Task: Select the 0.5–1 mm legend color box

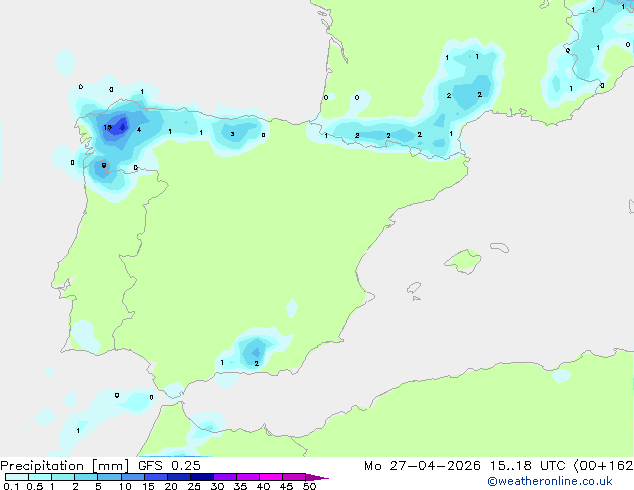Action: pyautogui.click(x=40, y=477)
